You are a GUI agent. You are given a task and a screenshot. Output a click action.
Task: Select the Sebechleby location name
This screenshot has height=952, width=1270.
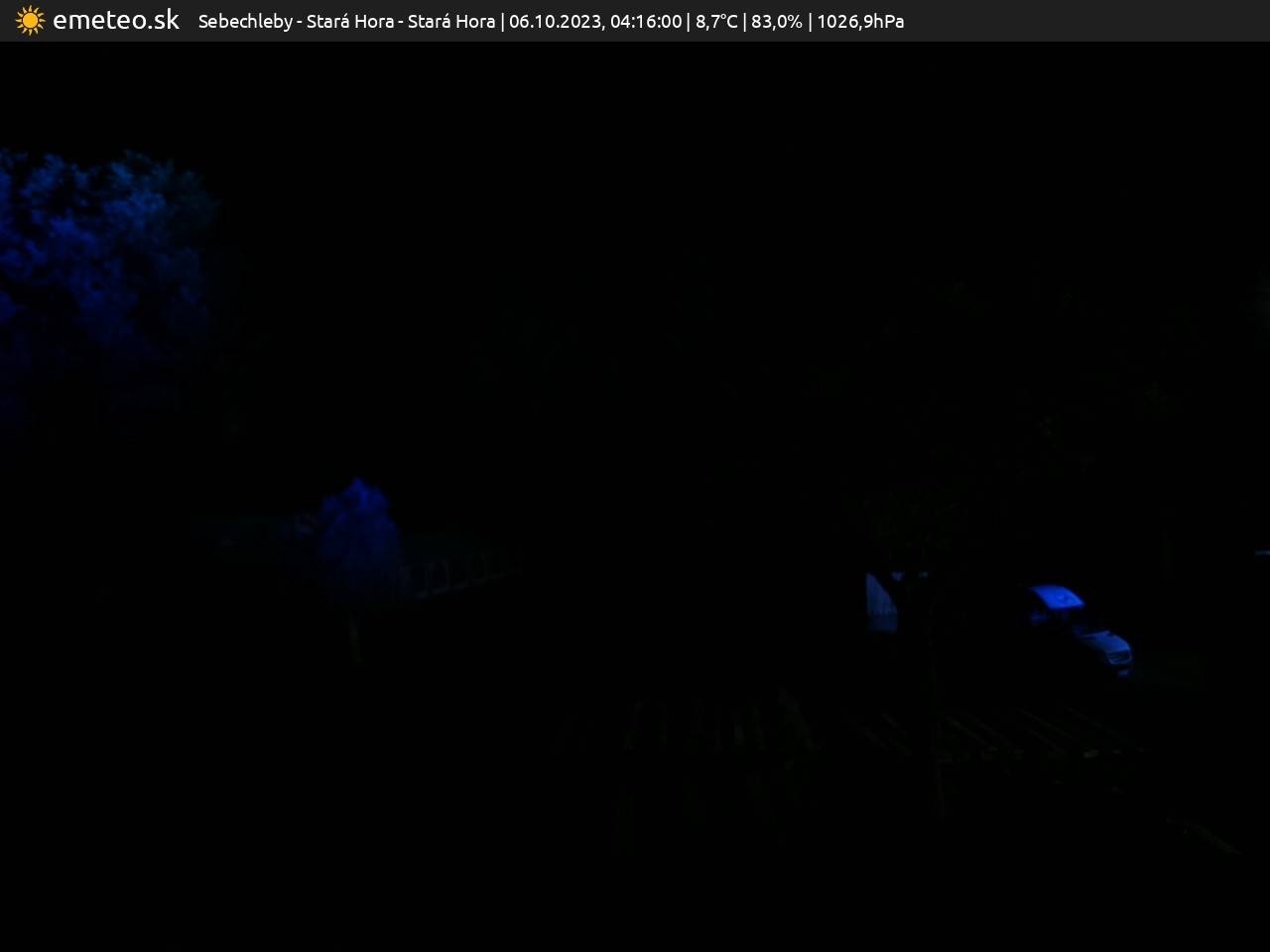coord(245,22)
